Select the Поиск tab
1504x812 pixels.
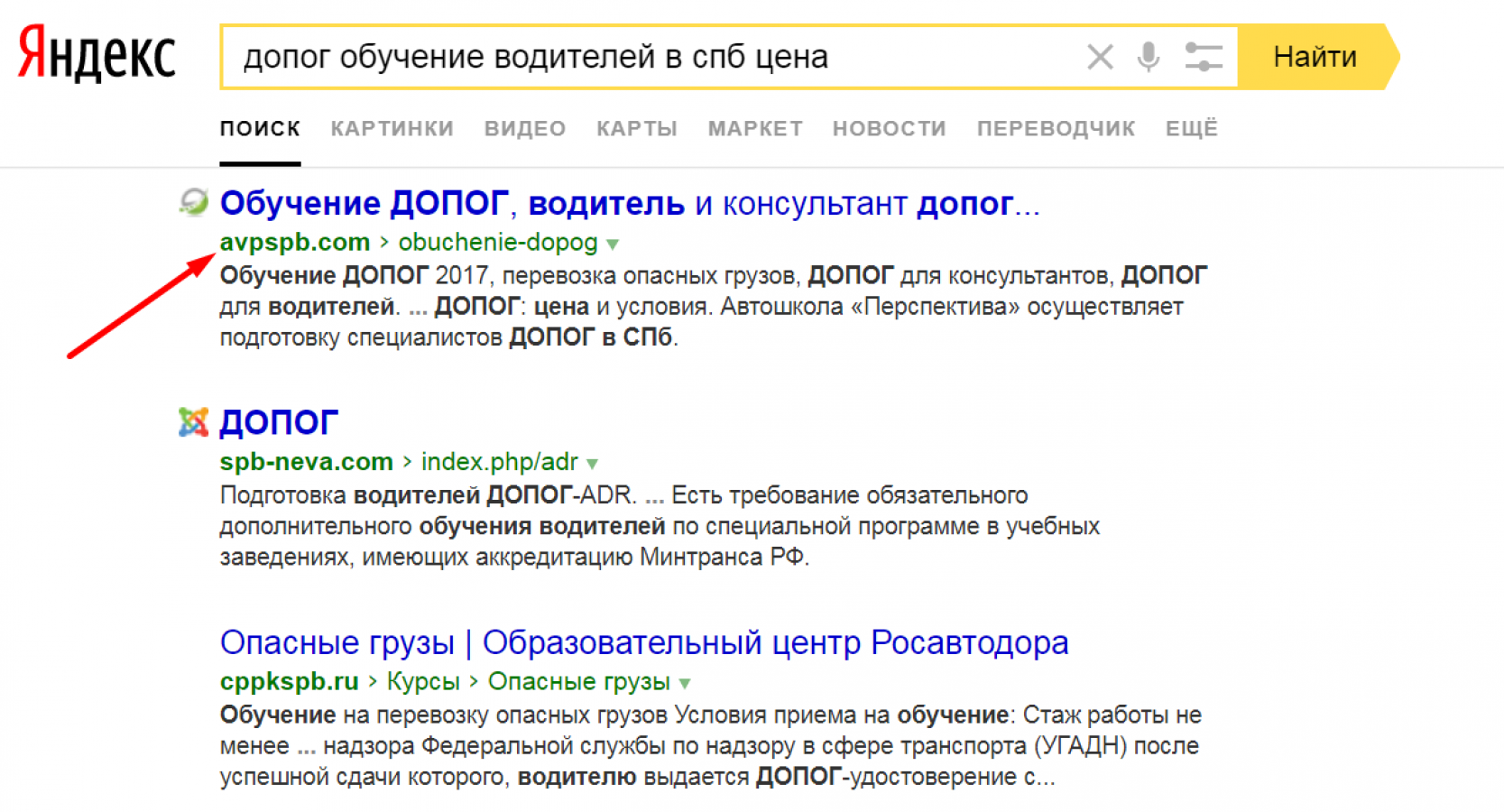click(x=260, y=129)
